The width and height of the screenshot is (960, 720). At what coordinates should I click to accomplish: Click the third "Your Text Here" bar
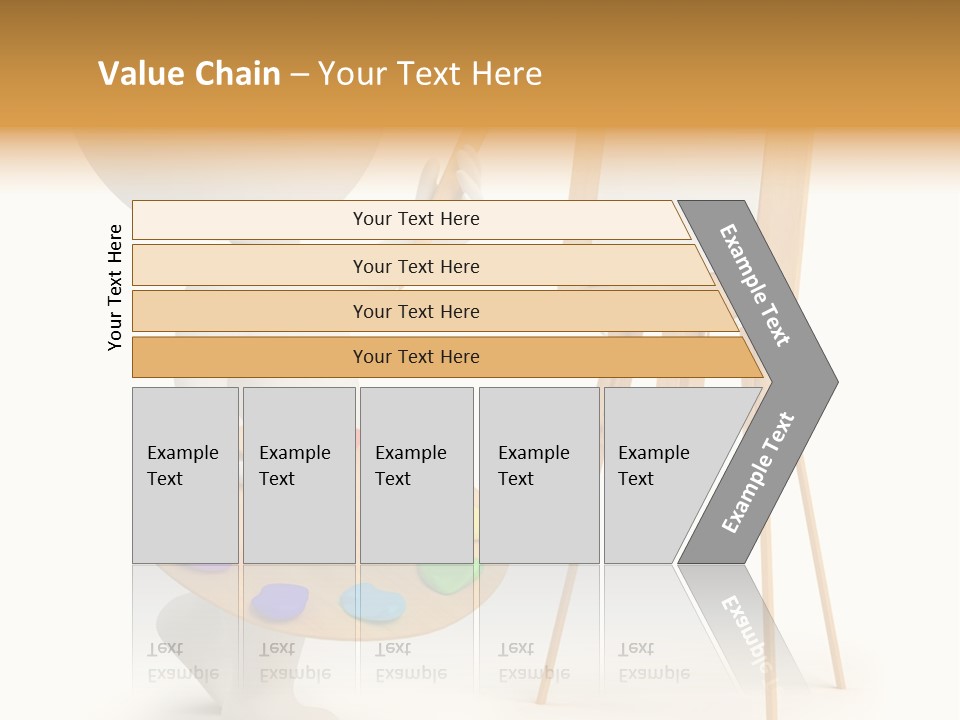pyautogui.click(x=415, y=311)
